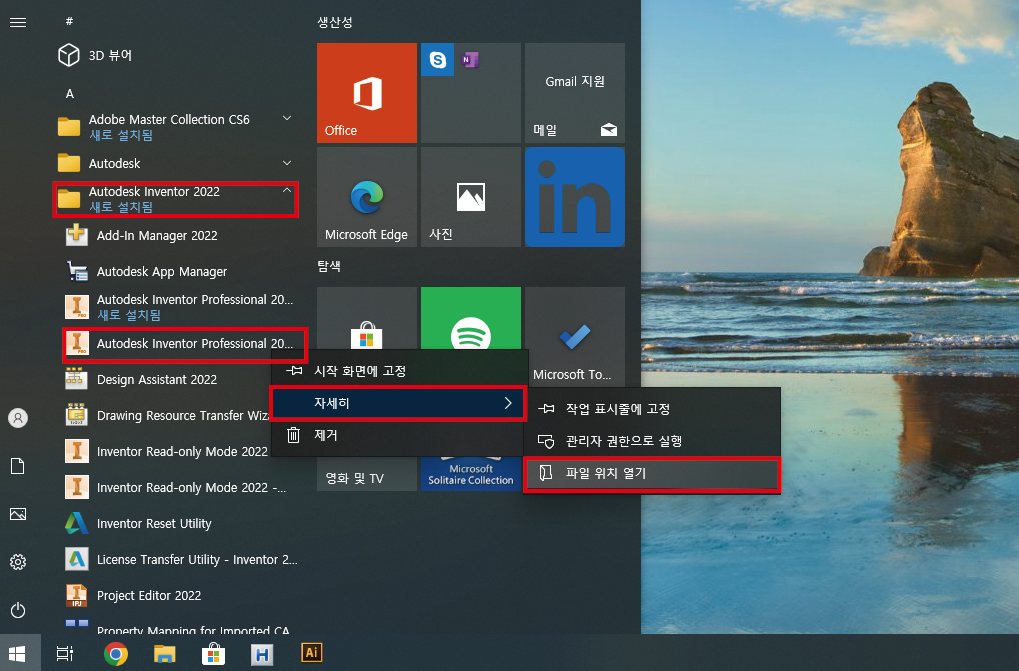This screenshot has height=671, width=1019.
Task: Open Project Editor 2022
Action: click(x=182, y=595)
